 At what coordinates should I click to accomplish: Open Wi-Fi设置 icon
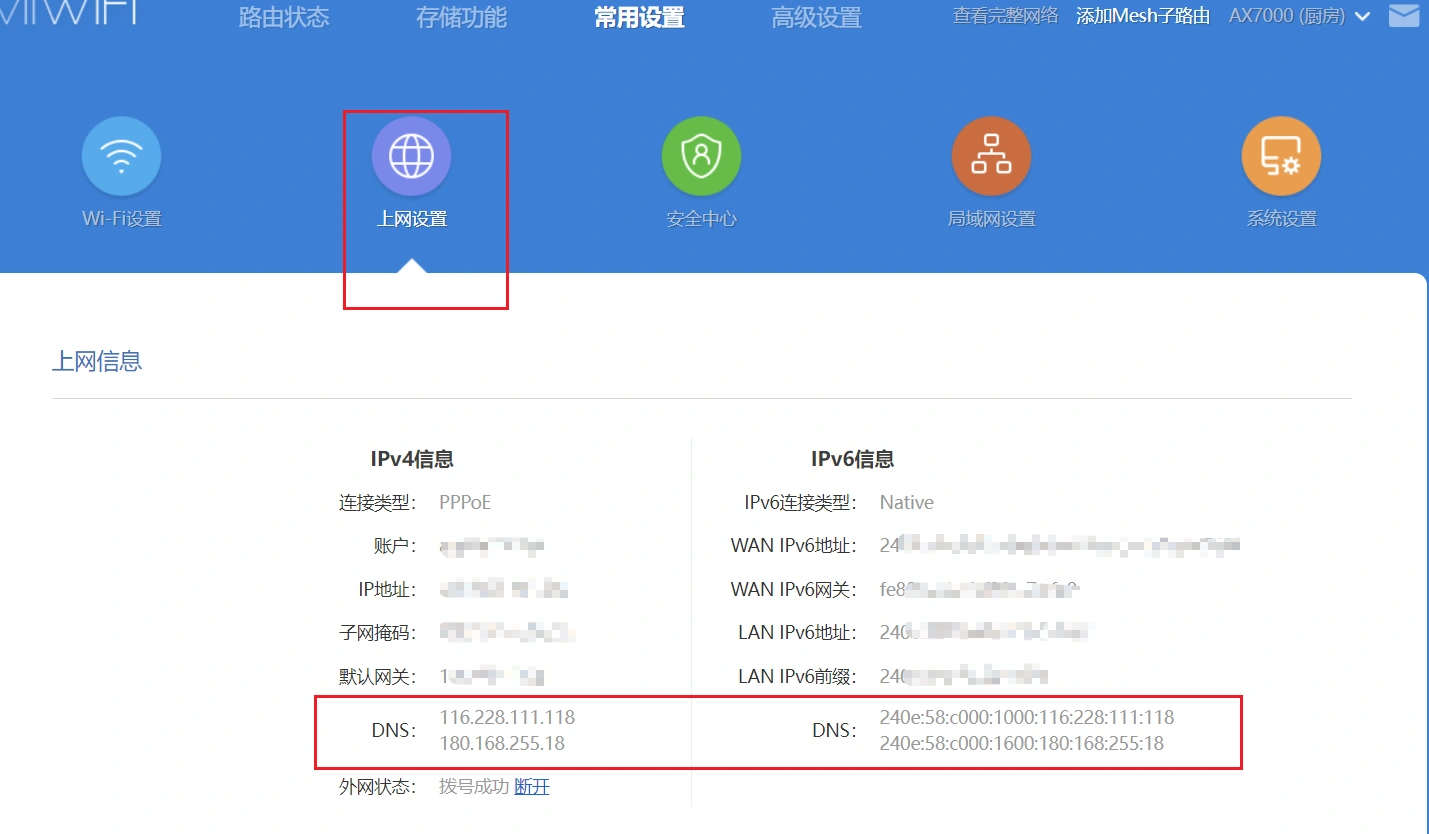tap(121, 157)
